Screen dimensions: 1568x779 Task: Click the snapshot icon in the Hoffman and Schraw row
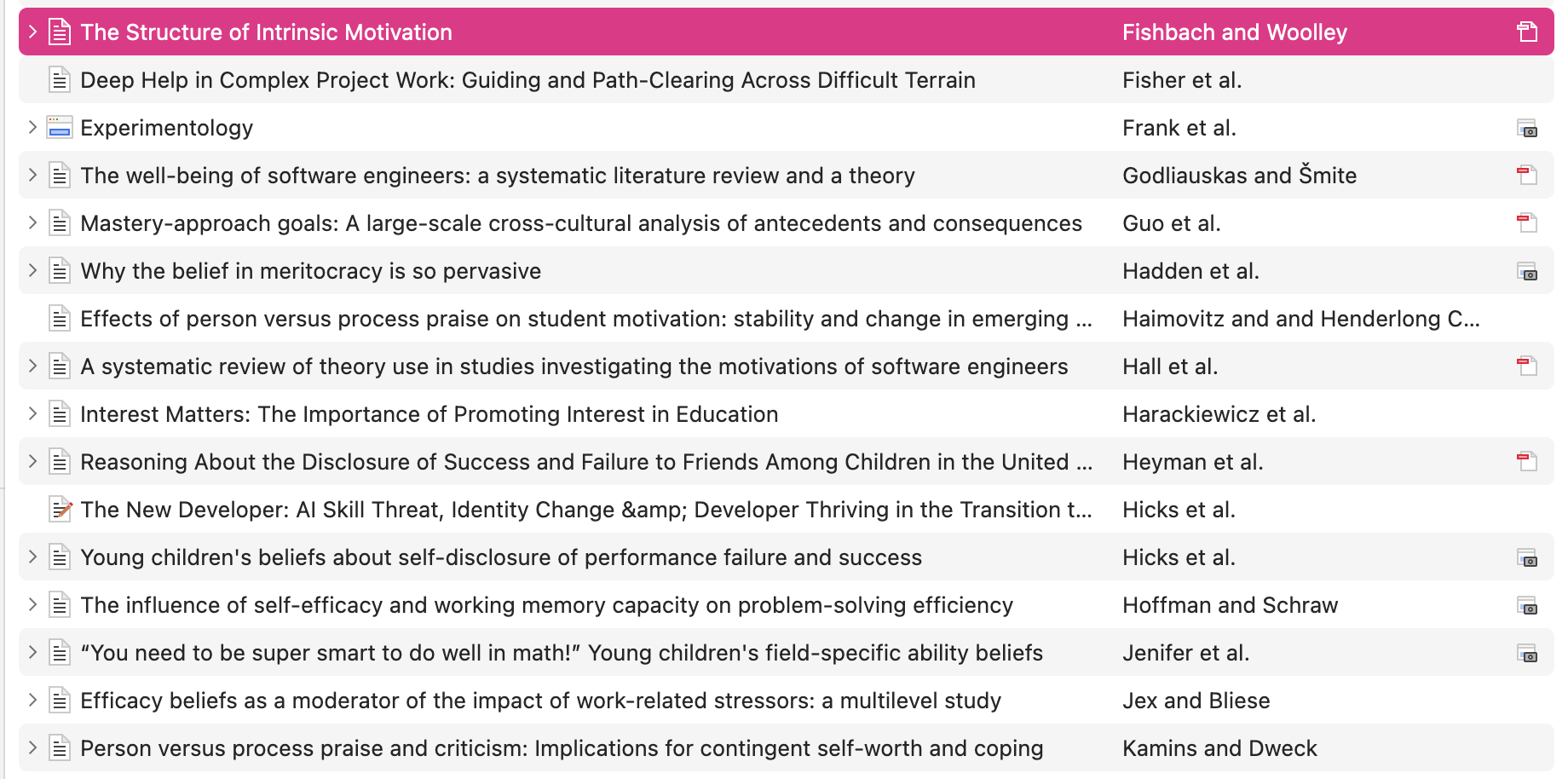(1526, 605)
